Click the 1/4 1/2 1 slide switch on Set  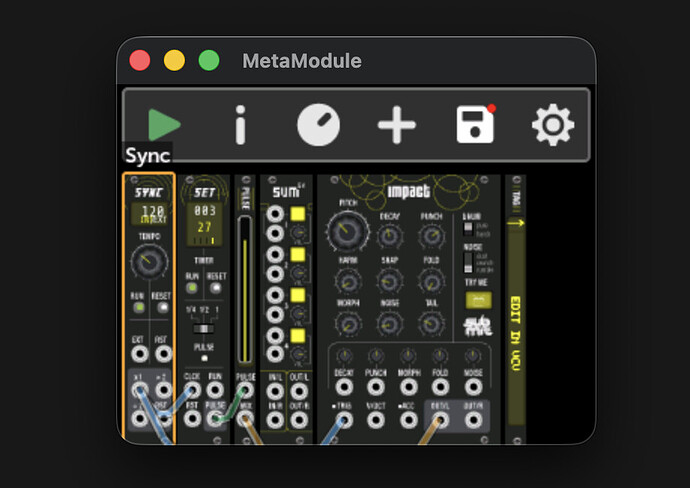(x=203, y=329)
